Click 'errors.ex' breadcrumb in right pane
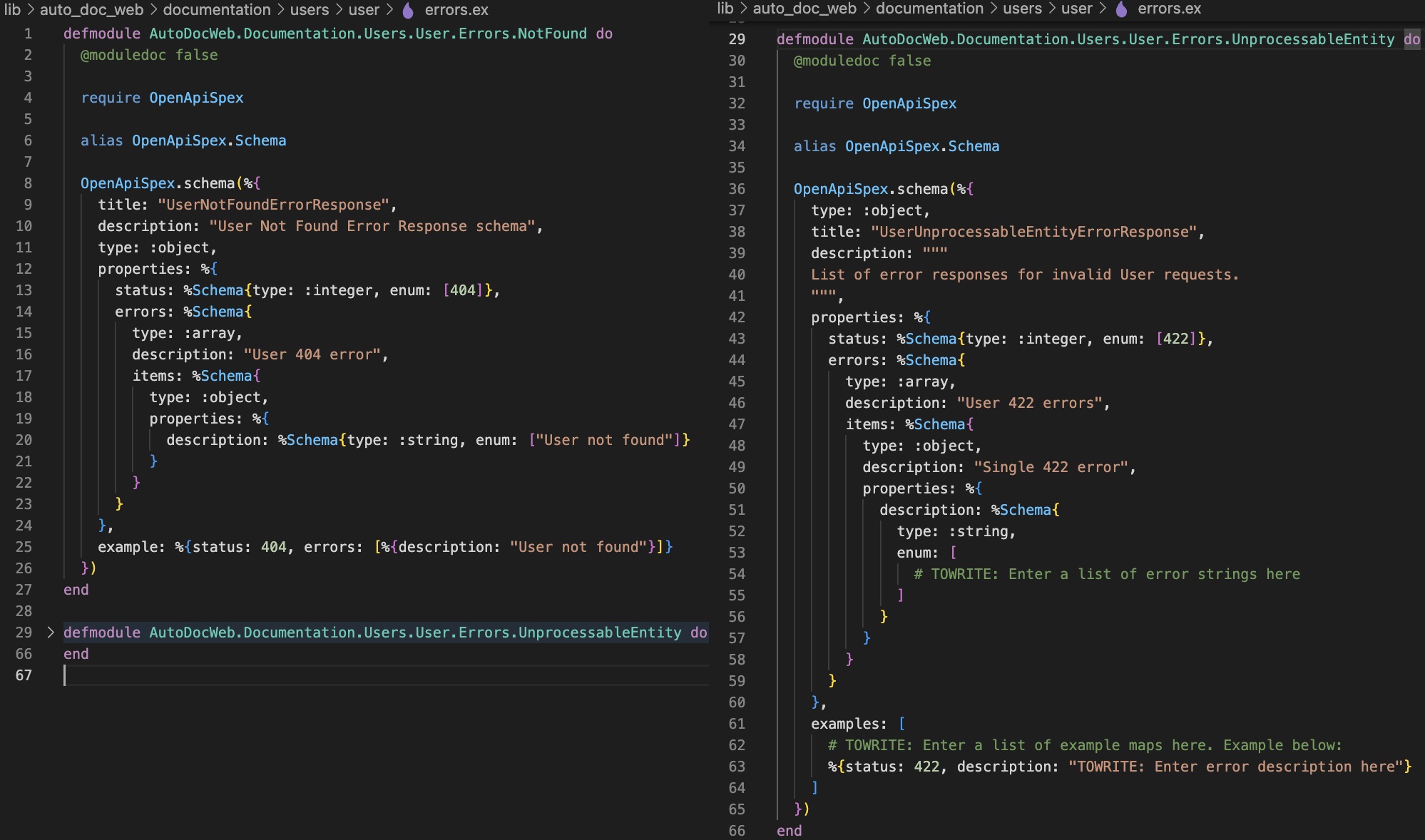Screen dimensions: 1425x840 tap(1170, 9)
